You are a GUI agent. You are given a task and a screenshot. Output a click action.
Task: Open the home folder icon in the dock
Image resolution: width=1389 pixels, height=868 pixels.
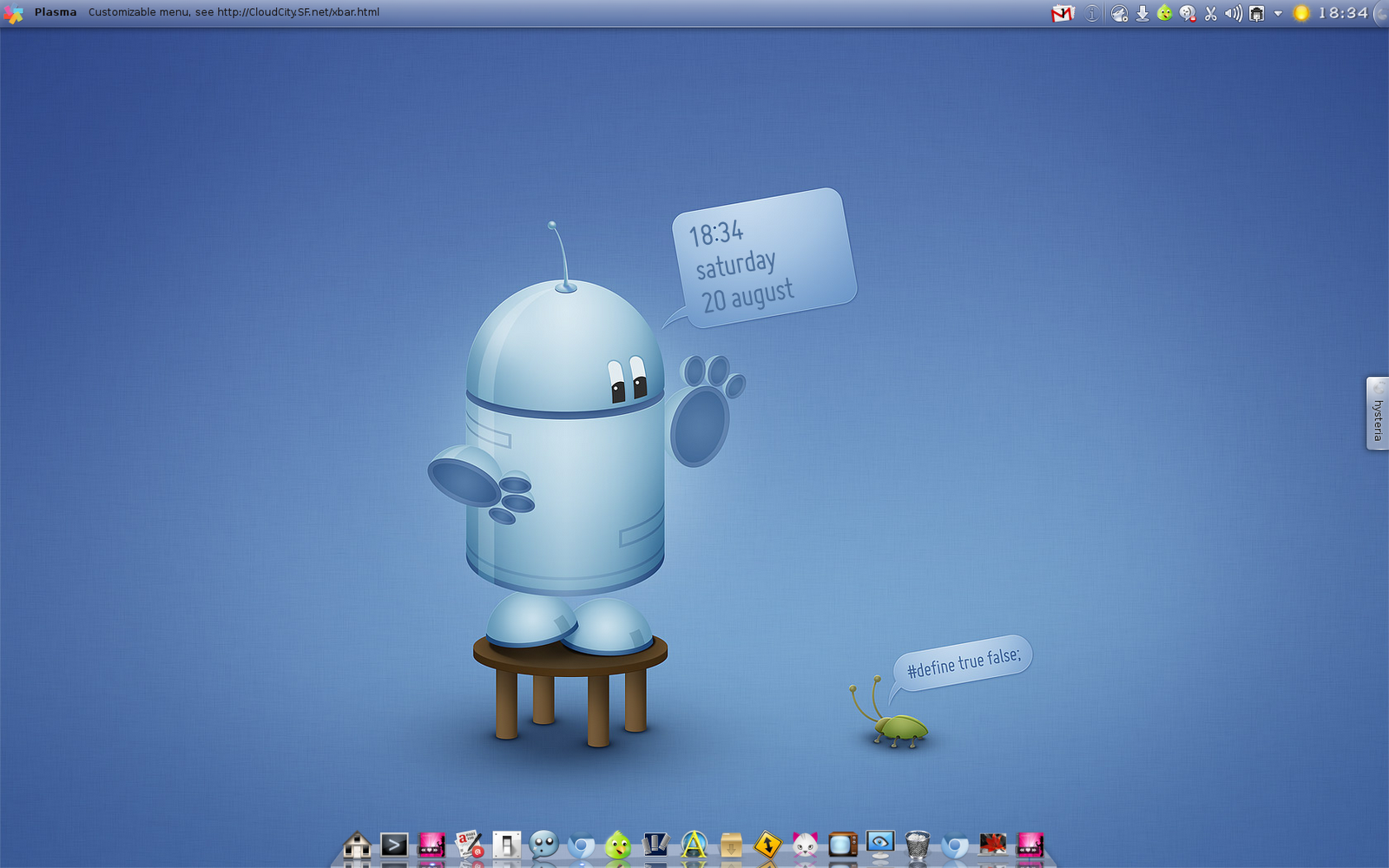tap(357, 844)
